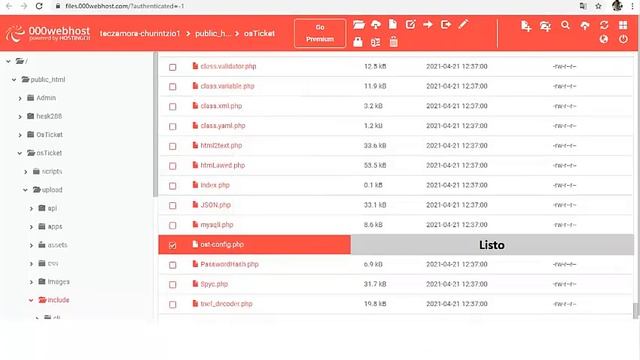This screenshot has height=360, width=640.
Task: Click the pencil rename icon
Action: pyautogui.click(x=463, y=24)
